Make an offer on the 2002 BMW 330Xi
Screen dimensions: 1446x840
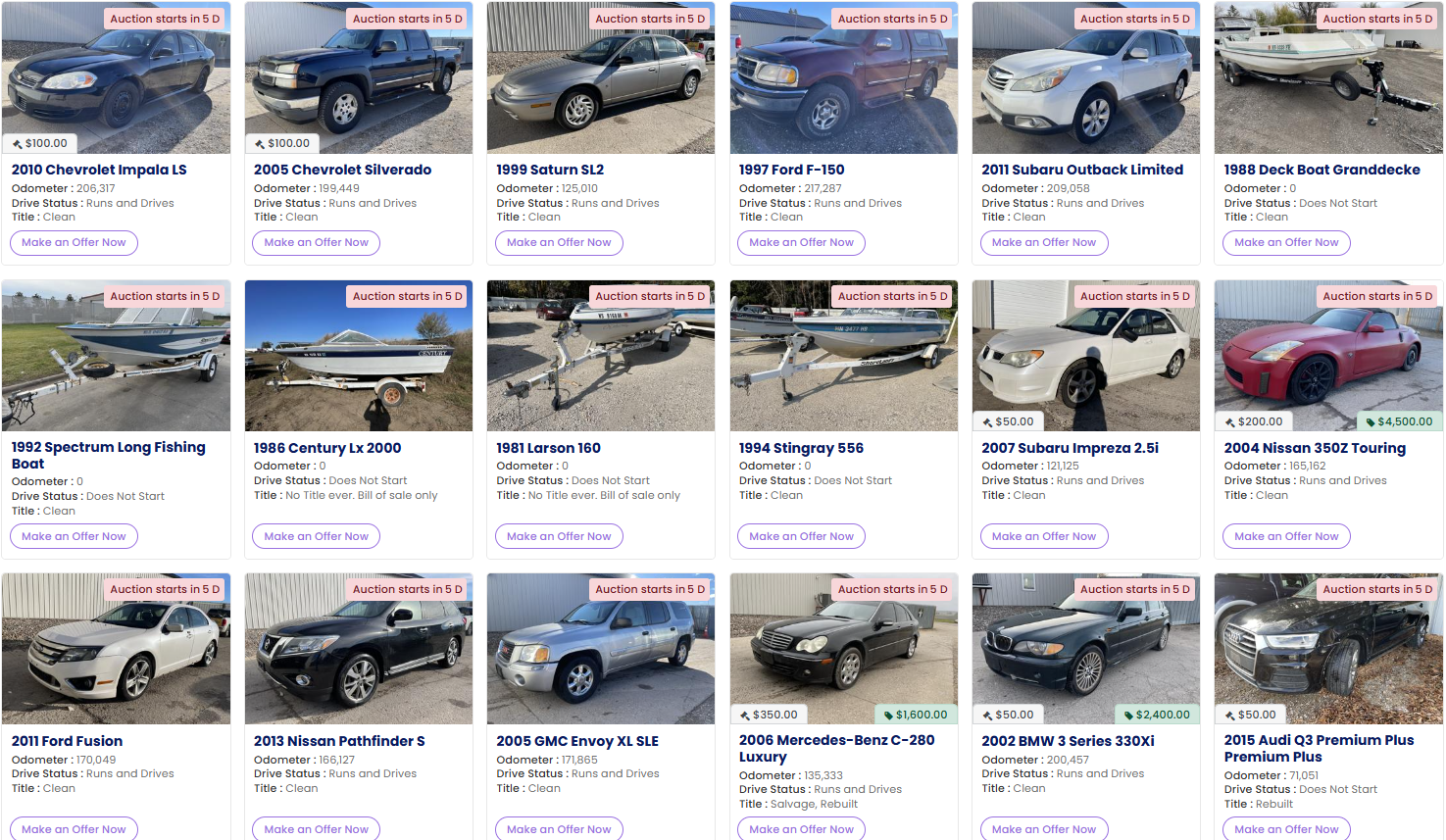pyautogui.click(x=1044, y=829)
